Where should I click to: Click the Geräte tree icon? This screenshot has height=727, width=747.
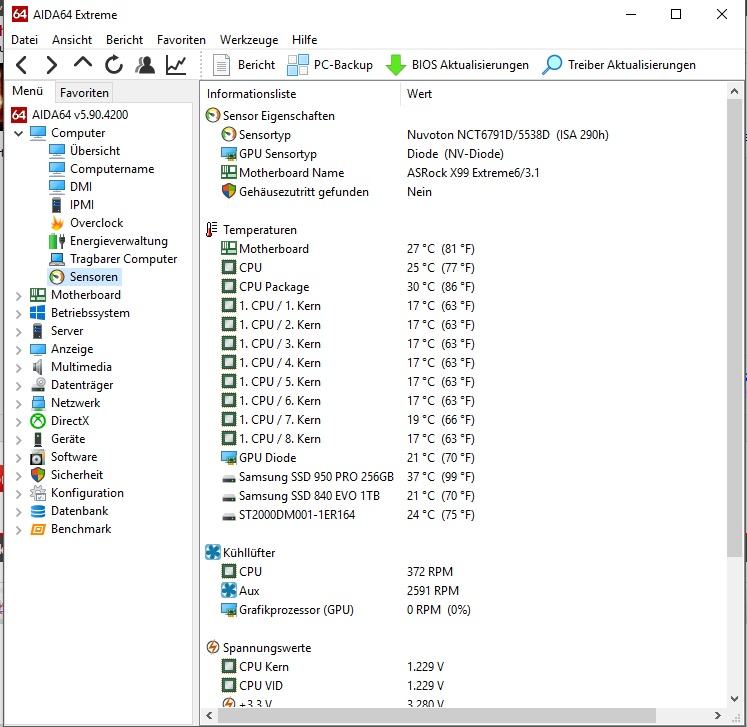click(38, 439)
